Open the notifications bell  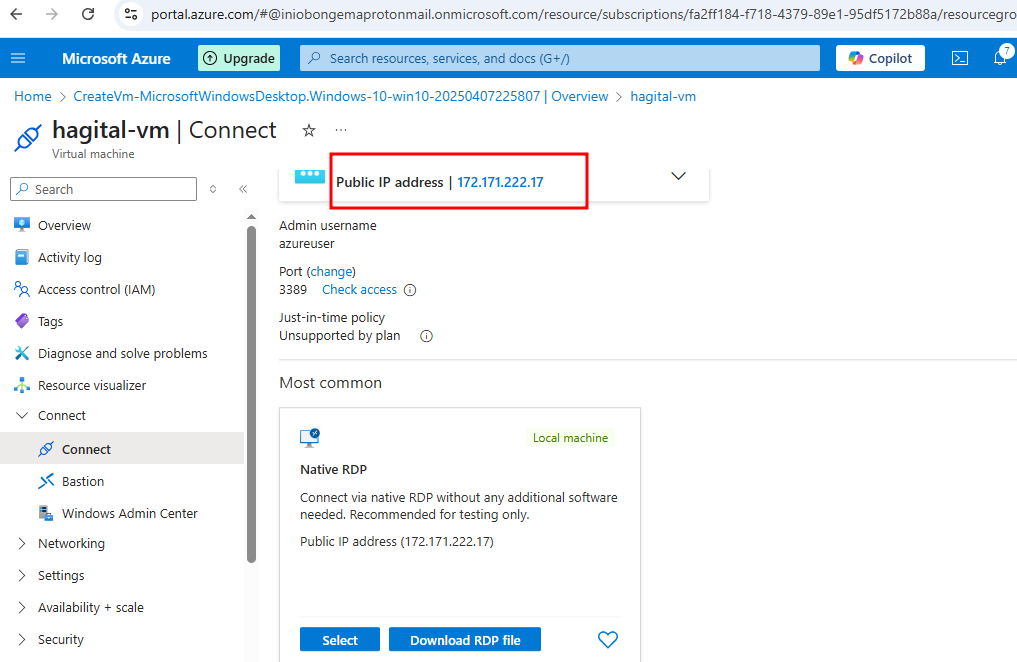pyautogui.click(x=1000, y=58)
